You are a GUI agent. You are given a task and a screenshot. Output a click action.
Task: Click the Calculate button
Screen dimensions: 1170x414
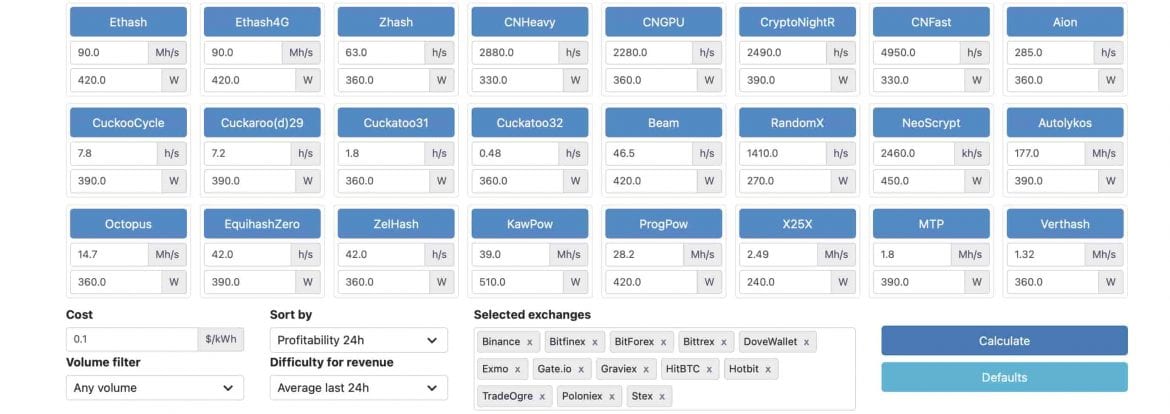(1004, 341)
